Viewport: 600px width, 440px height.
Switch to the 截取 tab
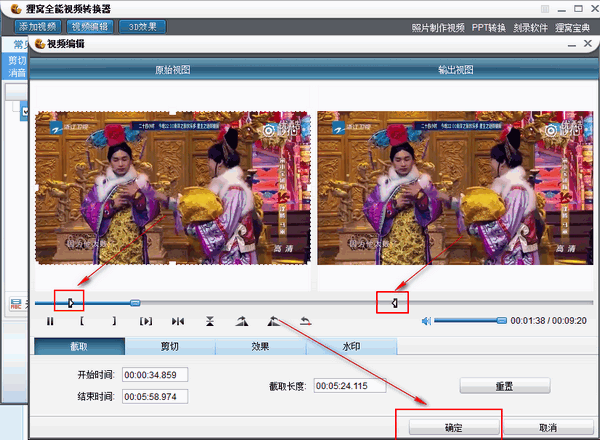pos(80,346)
